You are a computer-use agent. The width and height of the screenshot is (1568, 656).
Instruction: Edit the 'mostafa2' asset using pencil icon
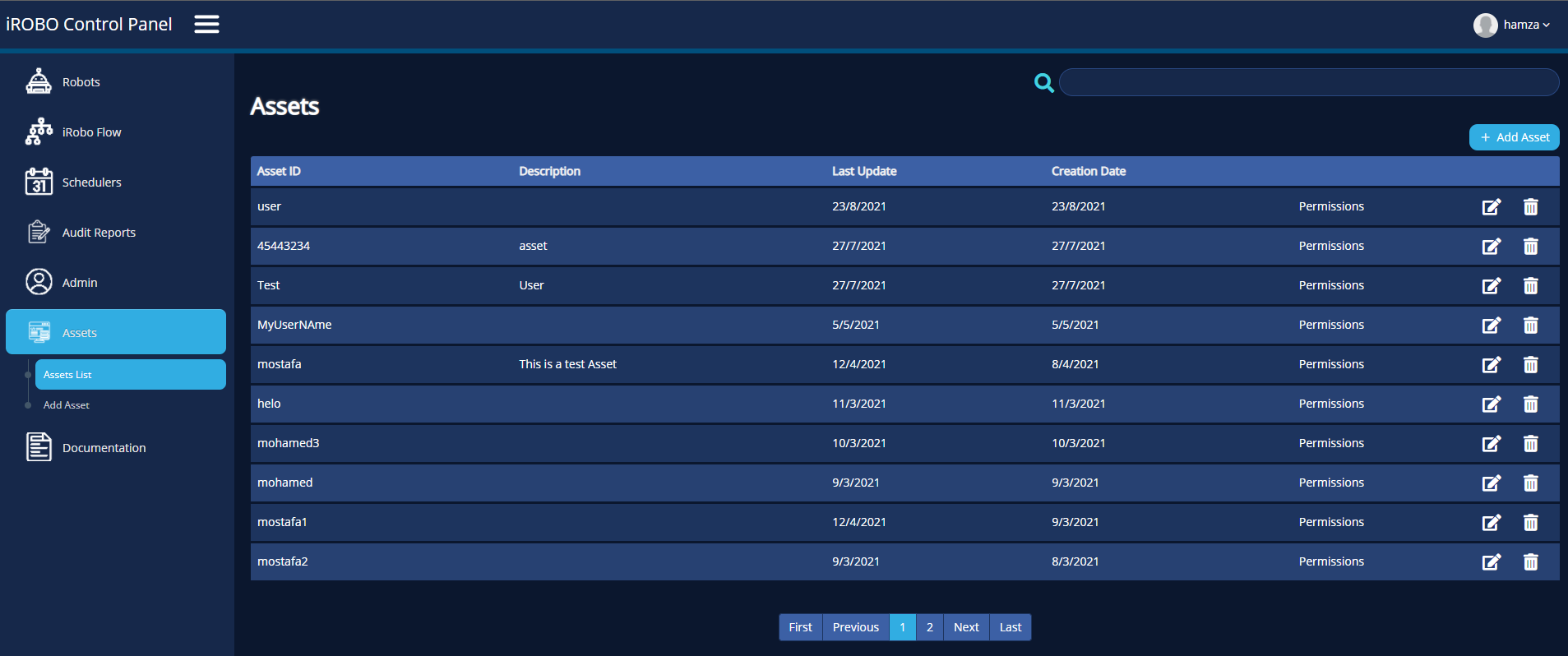(x=1491, y=562)
